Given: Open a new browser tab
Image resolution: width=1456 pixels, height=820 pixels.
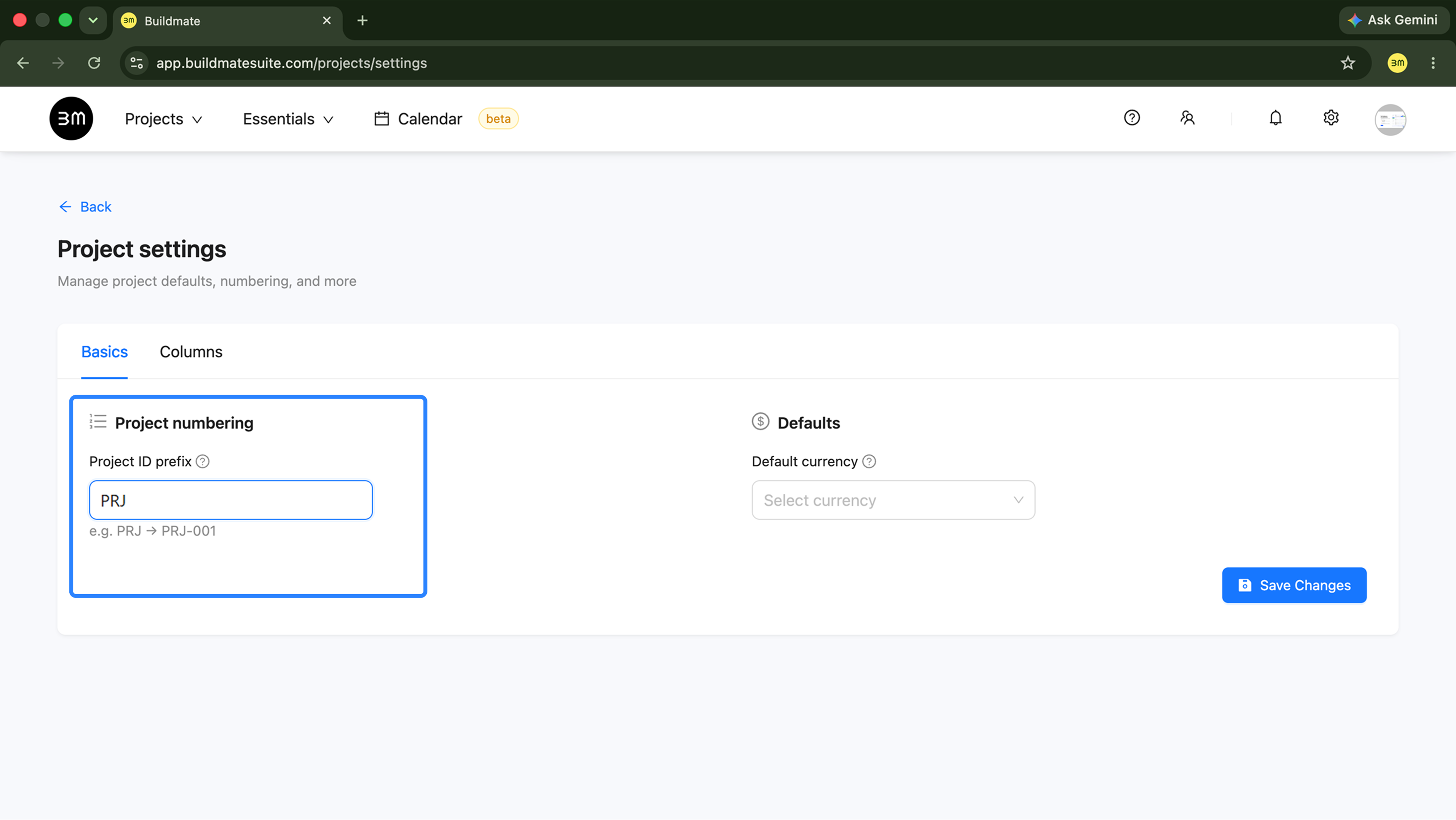Looking at the screenshot, I should tap(363, 20).
